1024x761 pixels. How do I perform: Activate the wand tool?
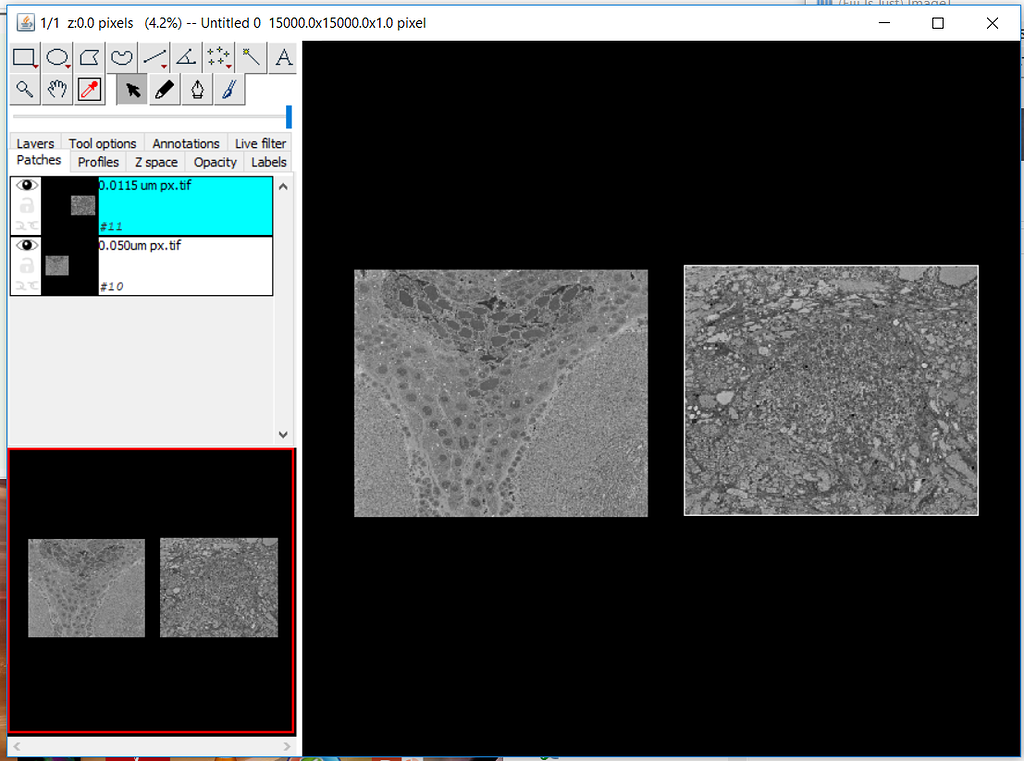(250, 57)
